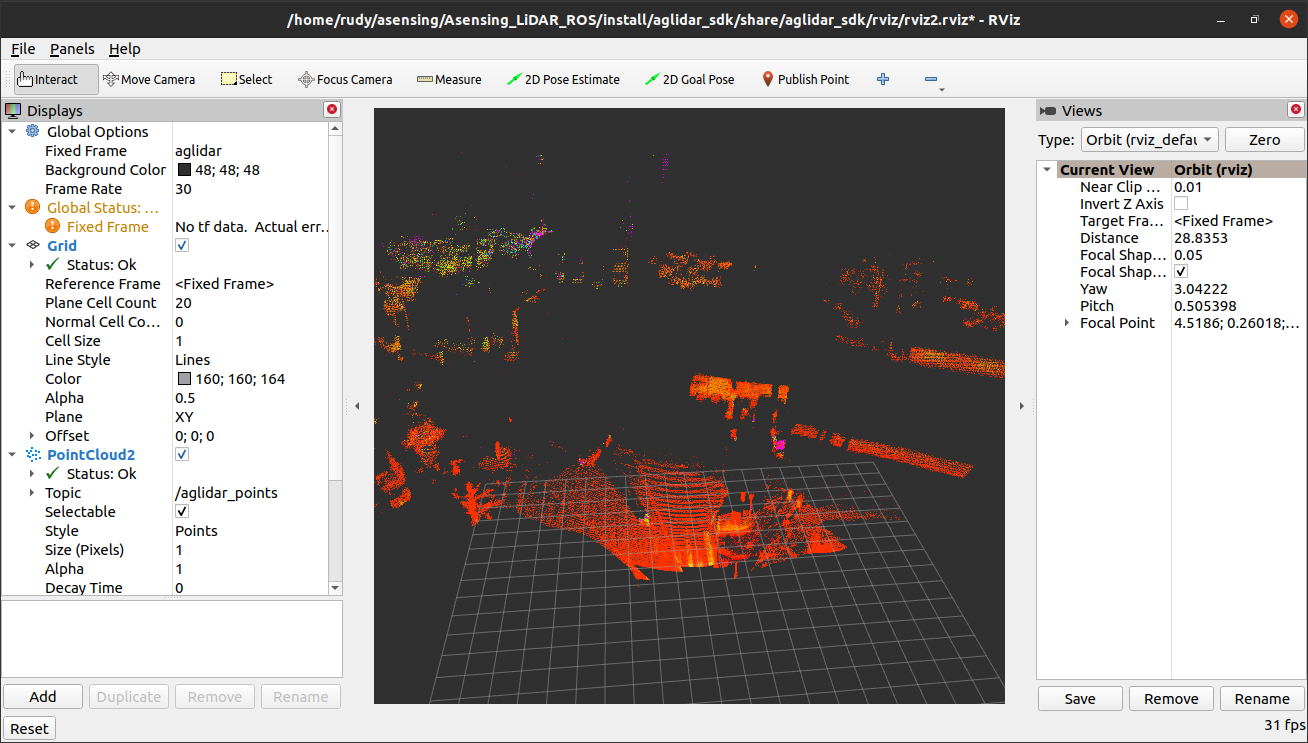This screenshot has width=1308, height=743.
Task: Click the plus icon to add a tool
Action: click(x=882, y=79)
